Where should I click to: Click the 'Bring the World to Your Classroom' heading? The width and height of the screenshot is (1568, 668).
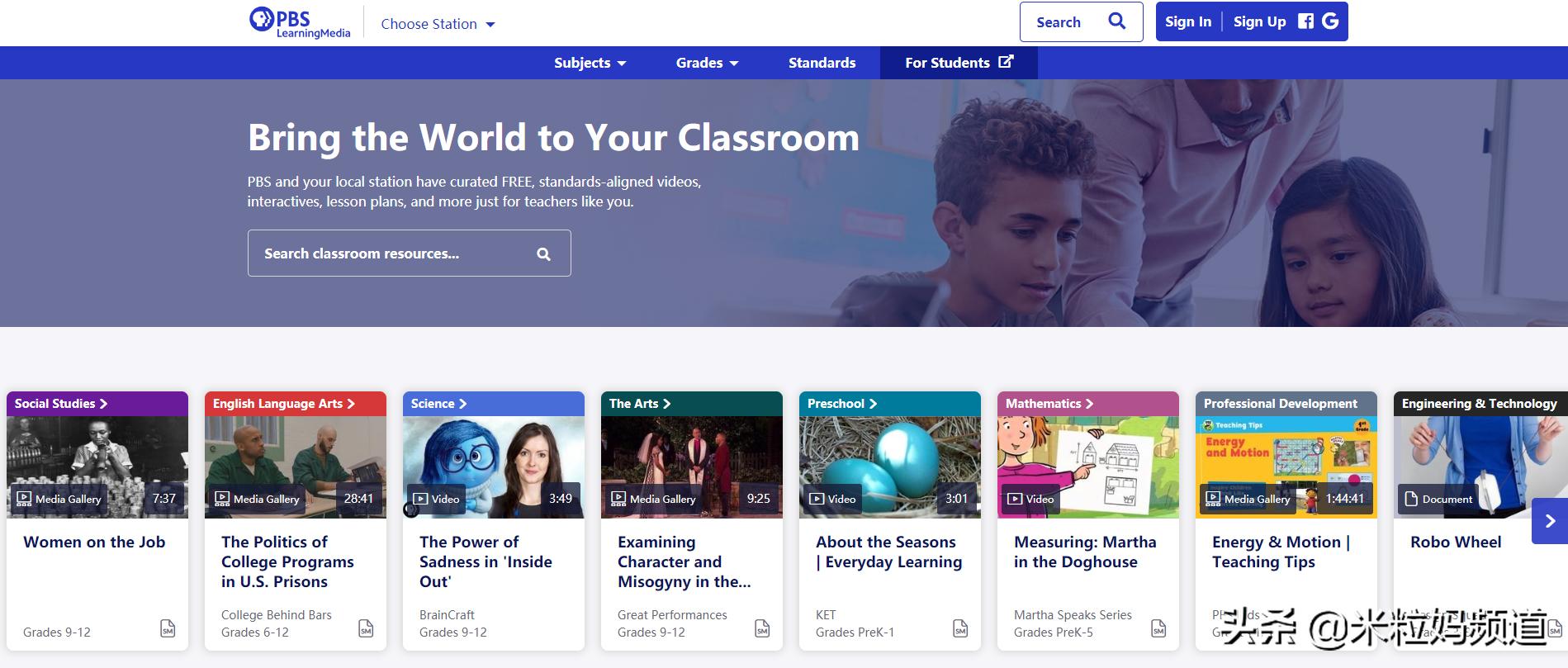[x=553, y=137]
